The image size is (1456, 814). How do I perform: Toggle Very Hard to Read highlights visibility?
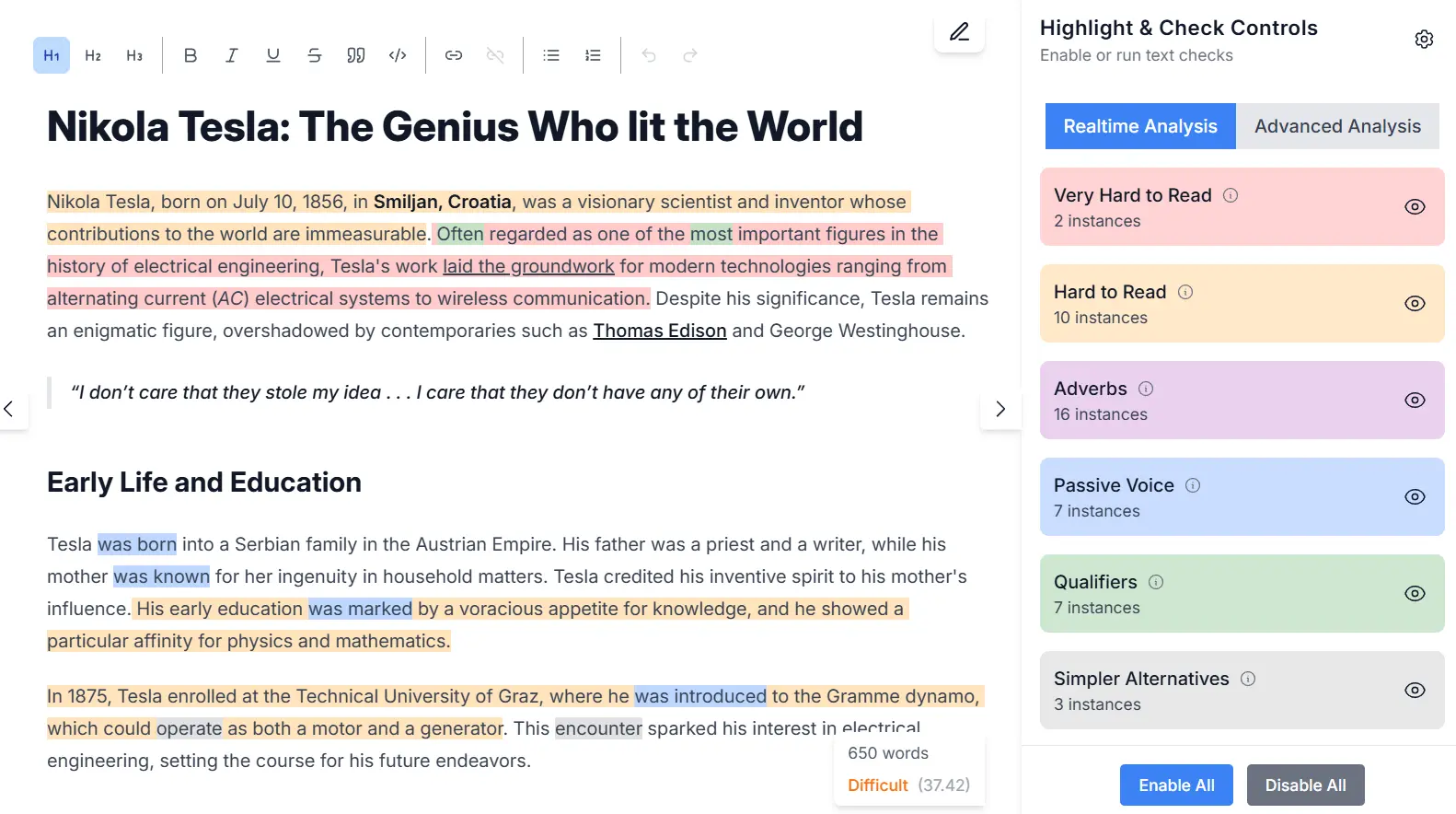1415,207
